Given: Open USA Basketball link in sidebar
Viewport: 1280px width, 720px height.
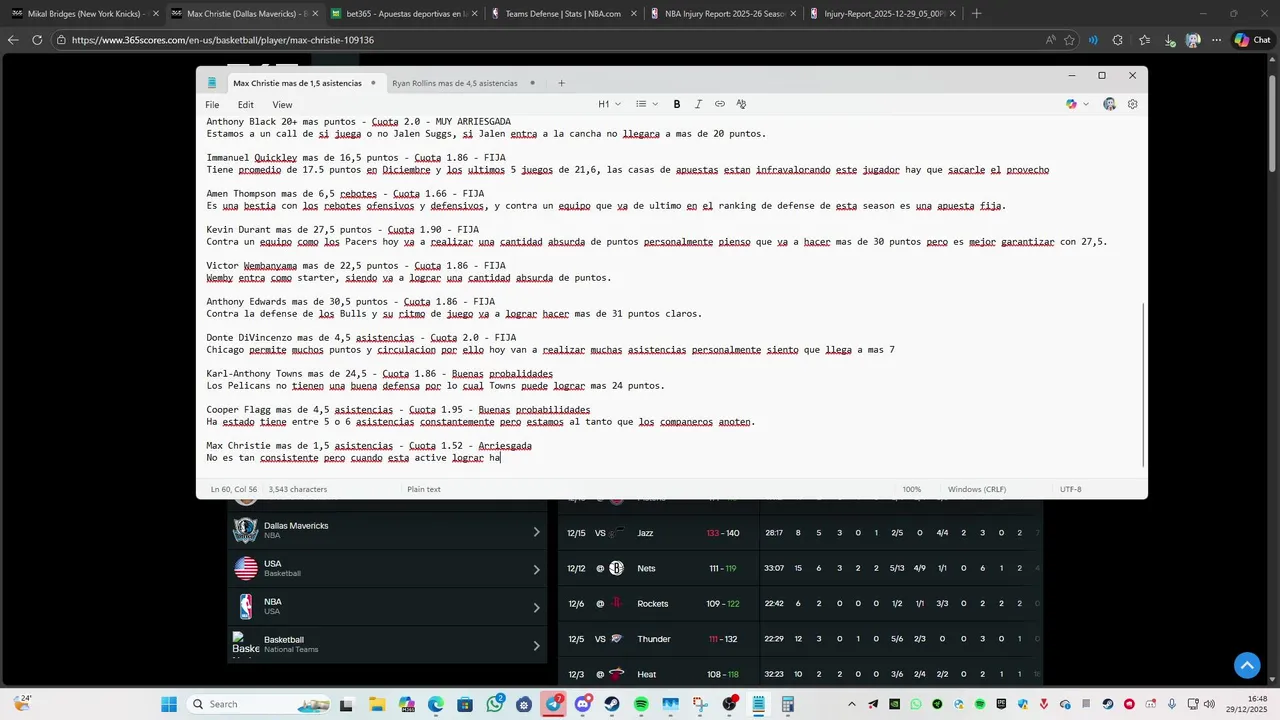Looking at the screenshot, I should coord(389,569).
